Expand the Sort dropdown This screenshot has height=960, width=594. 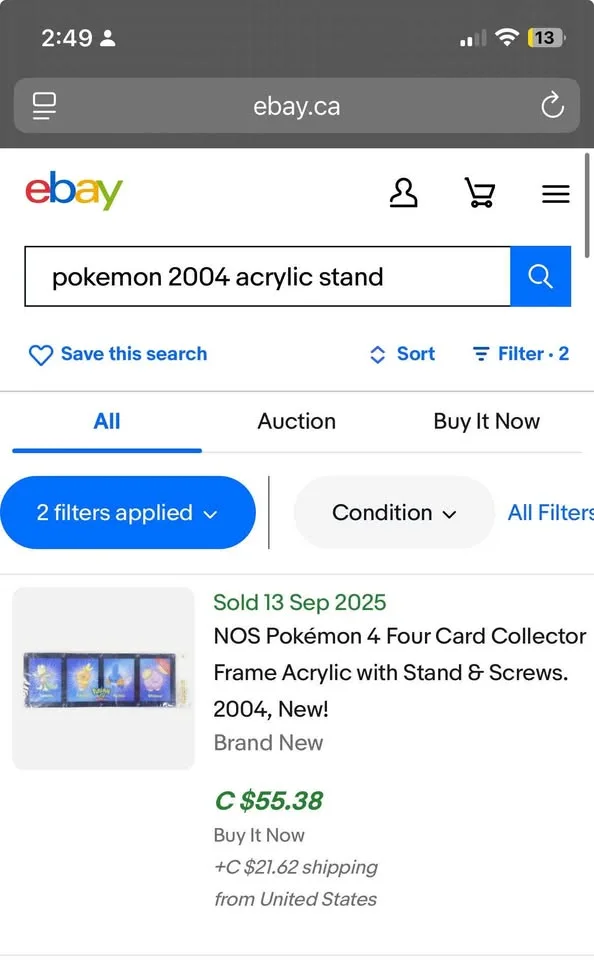click(x=403, y=354)
